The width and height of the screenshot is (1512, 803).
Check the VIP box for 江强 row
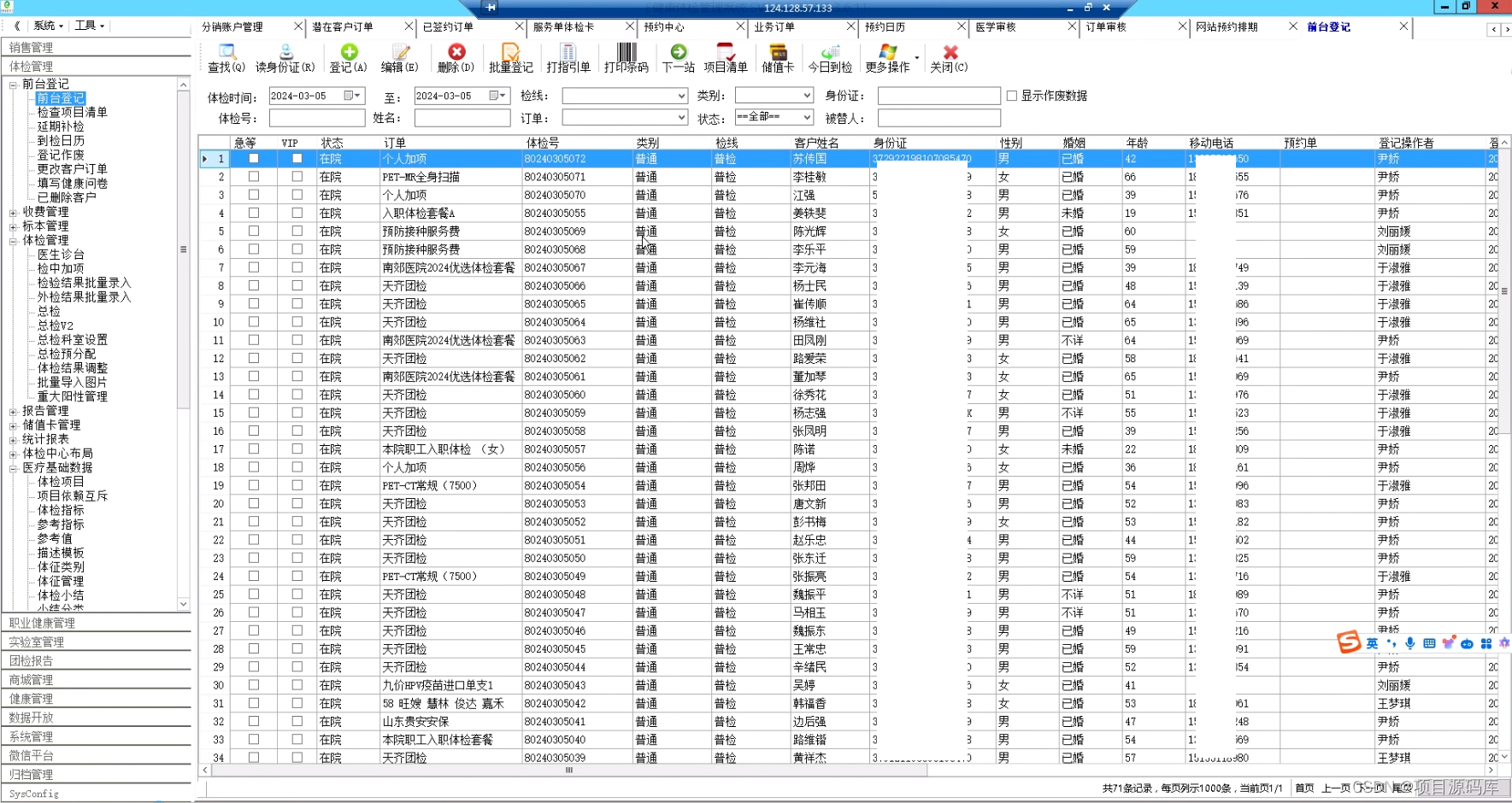(x=297, y=195)
